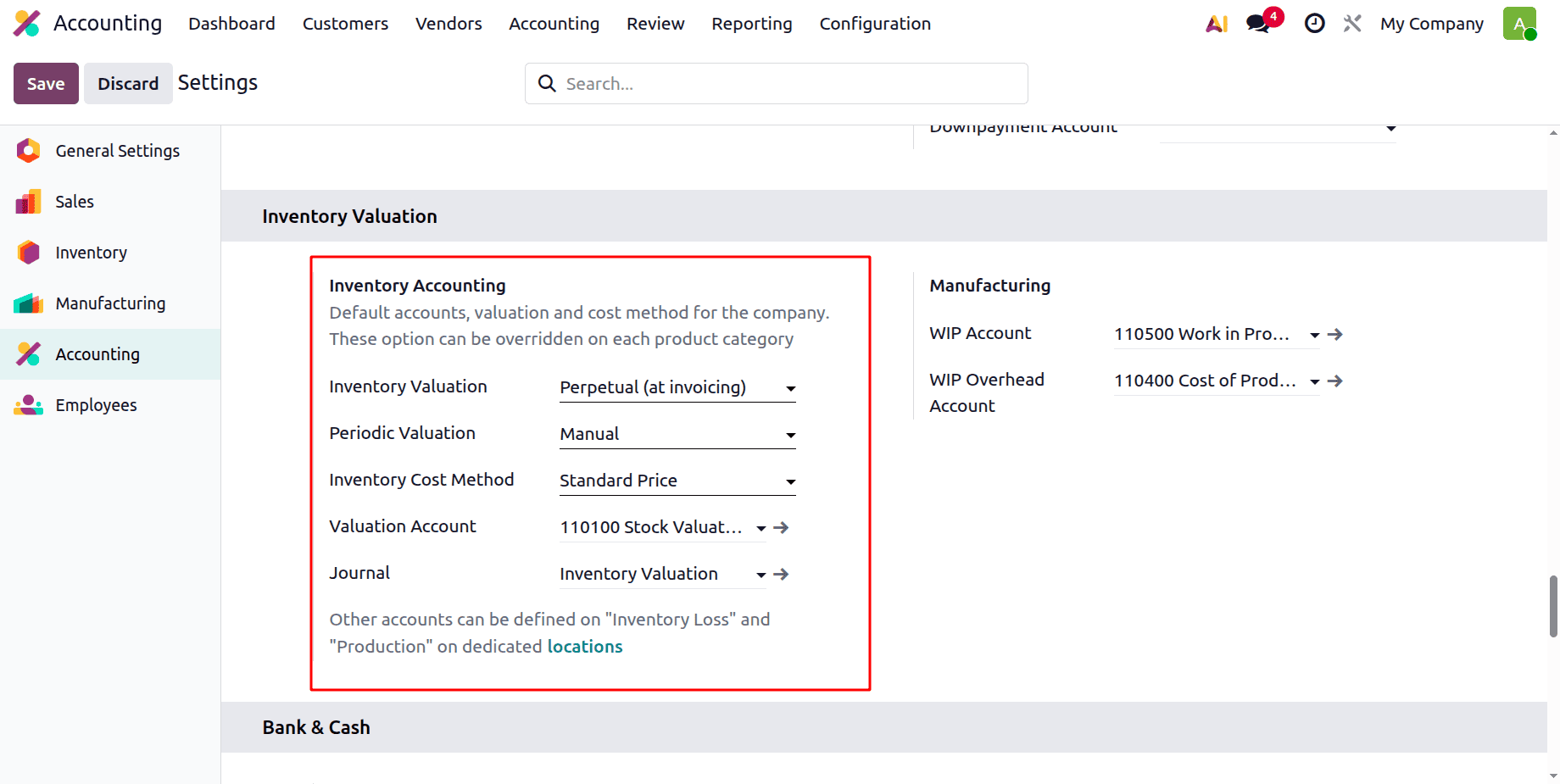The image size is (1560, 784).
Task: Open the Review menu
Action: 655,24
